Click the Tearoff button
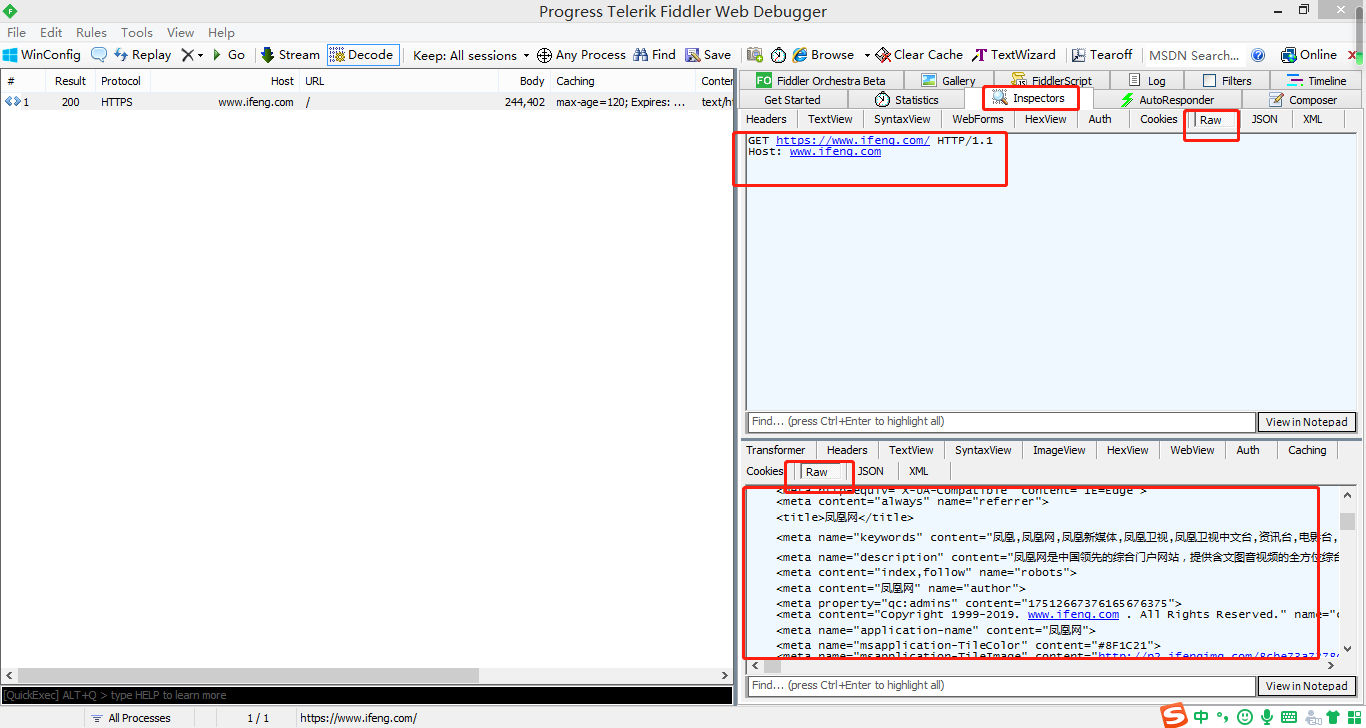The image size is (1366, 728). [1102, 55]
